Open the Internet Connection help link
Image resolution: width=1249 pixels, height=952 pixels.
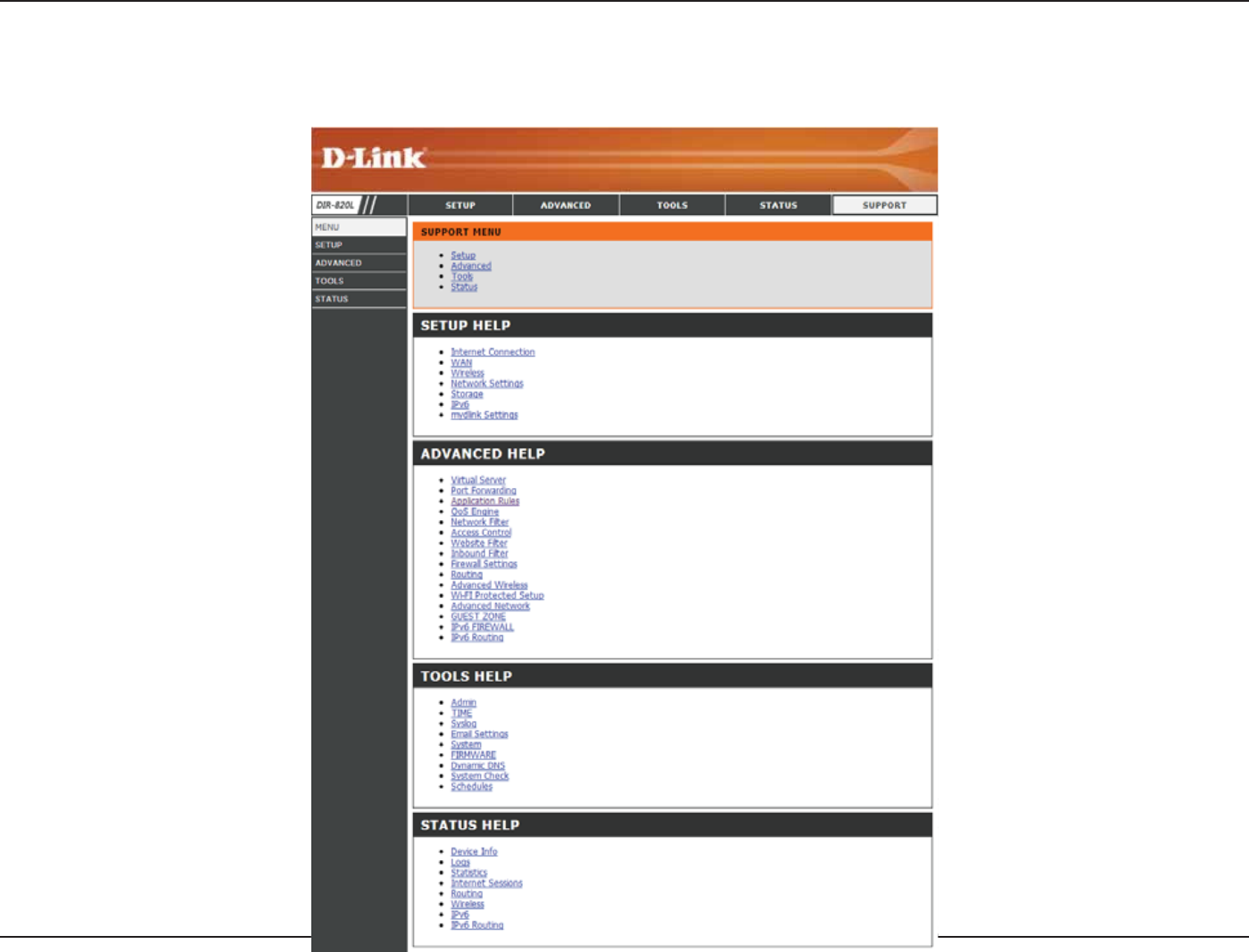click(492, 352)
